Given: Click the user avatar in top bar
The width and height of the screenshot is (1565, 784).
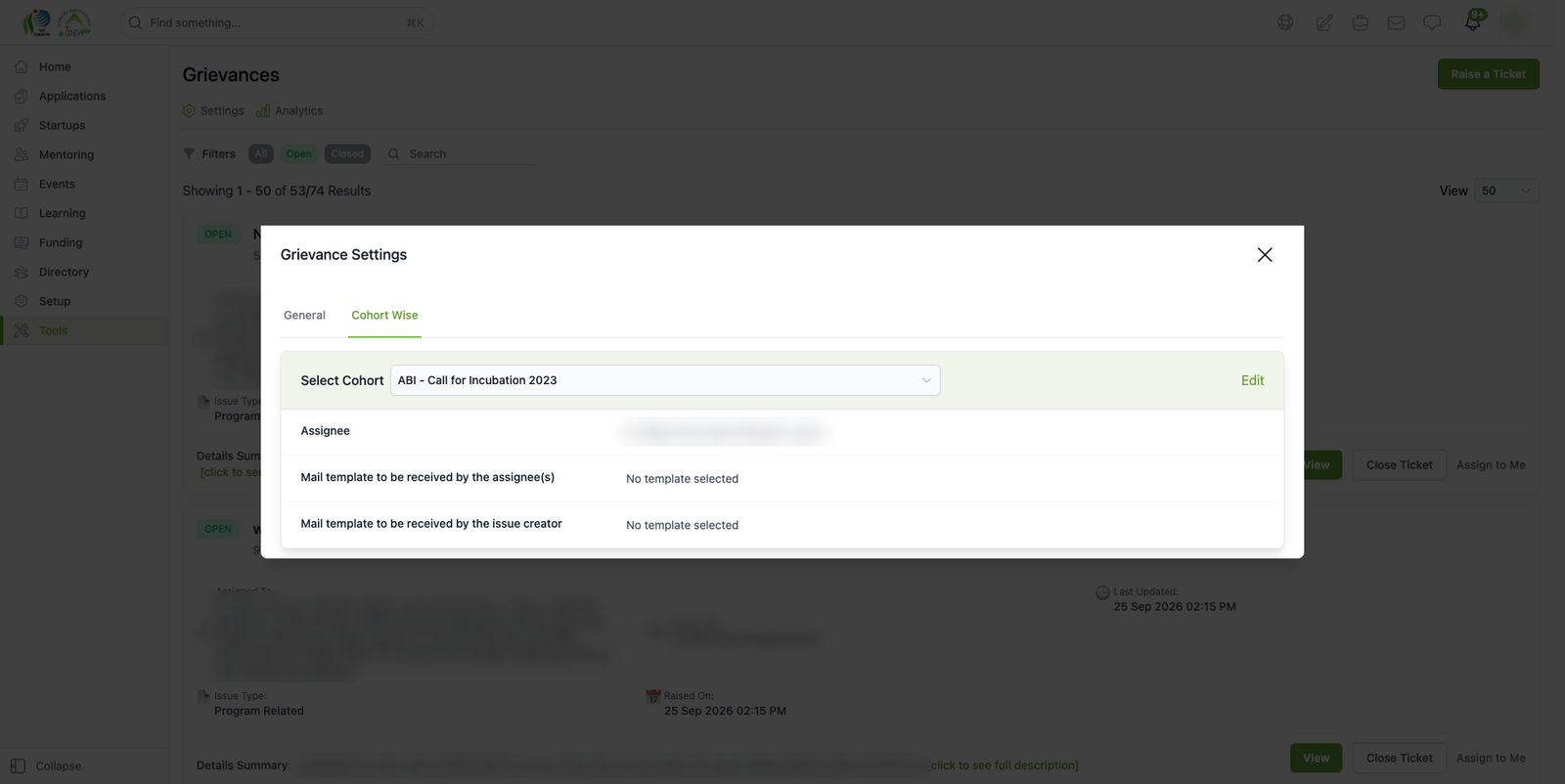Looking at the screenshot, I should 1514,22.
